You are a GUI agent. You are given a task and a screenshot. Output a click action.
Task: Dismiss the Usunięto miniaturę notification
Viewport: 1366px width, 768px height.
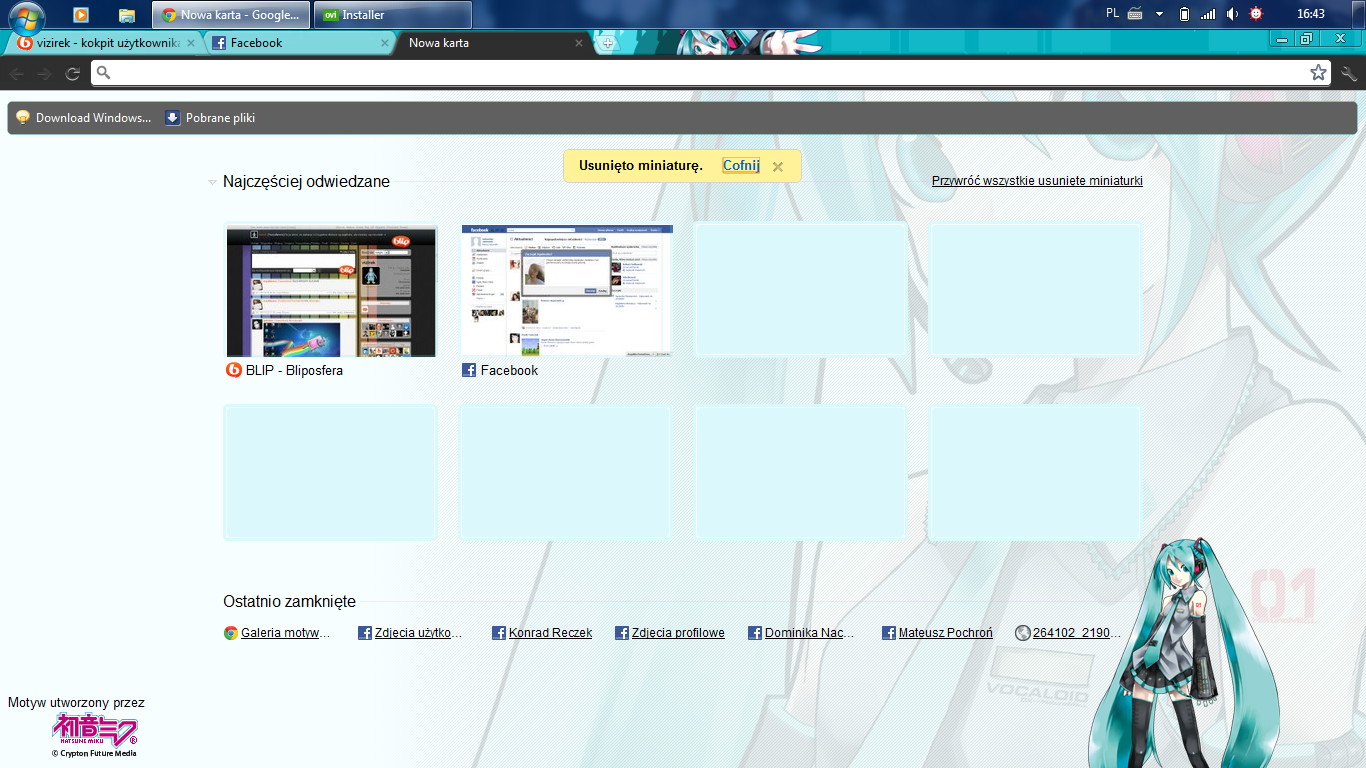coord(778,167)
